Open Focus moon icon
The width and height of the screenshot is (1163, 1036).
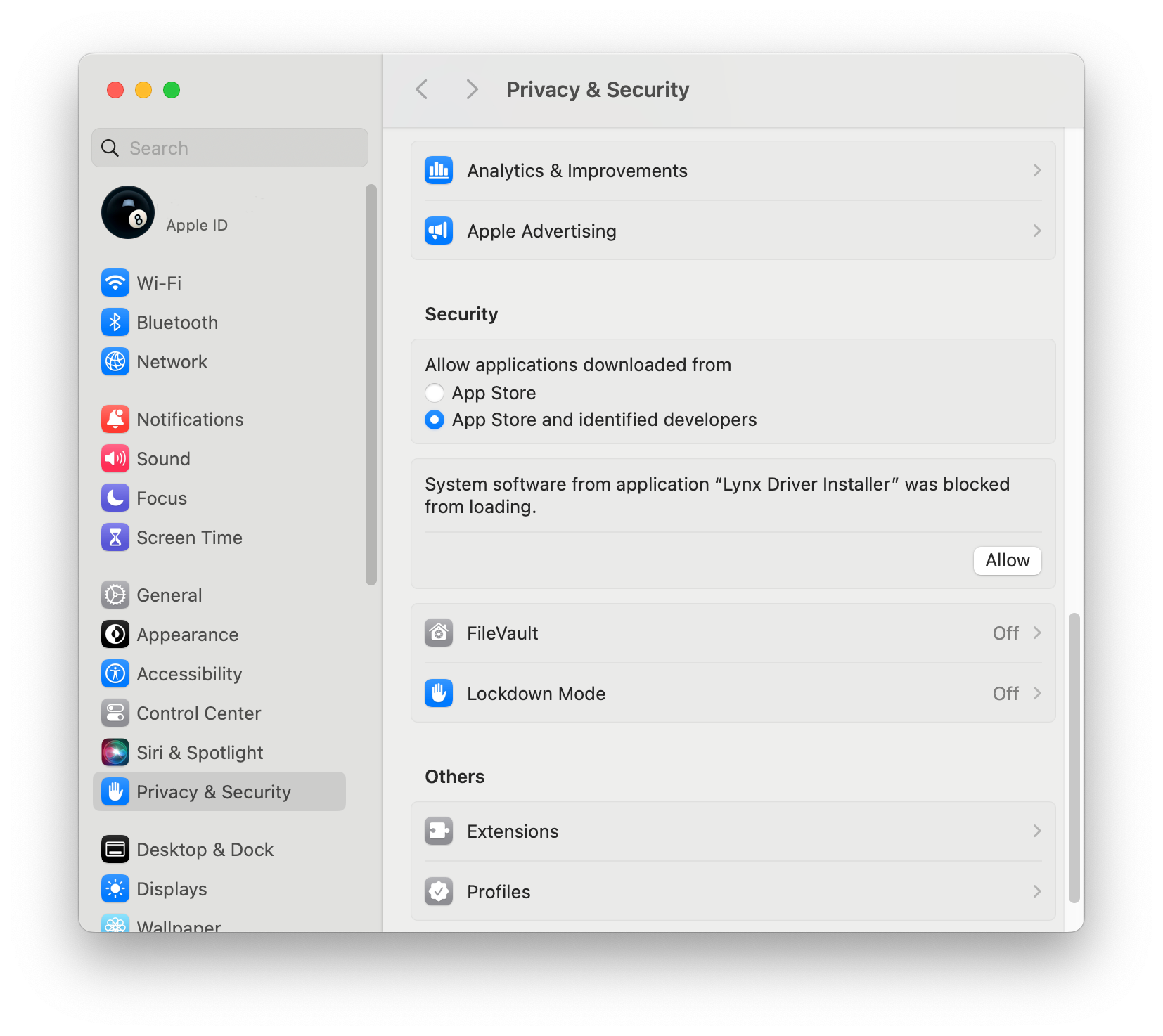click(115, 498)
